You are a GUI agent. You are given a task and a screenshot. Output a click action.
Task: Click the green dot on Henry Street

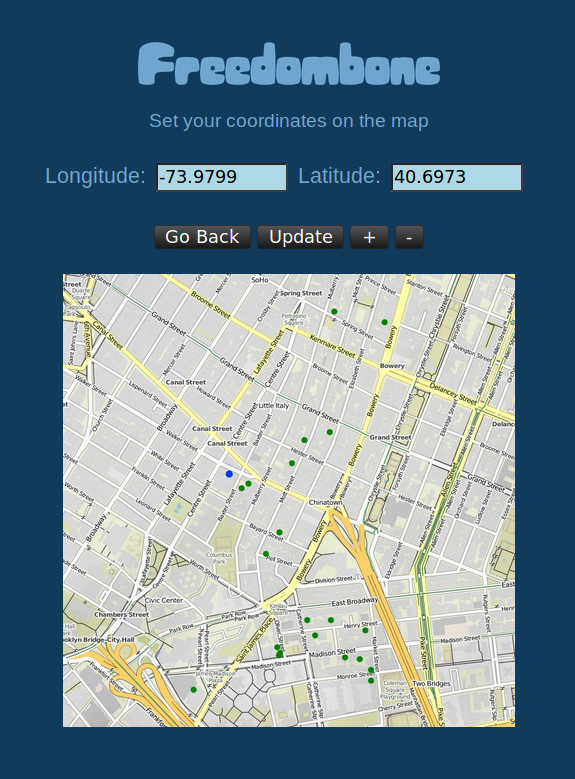(365, 630)
